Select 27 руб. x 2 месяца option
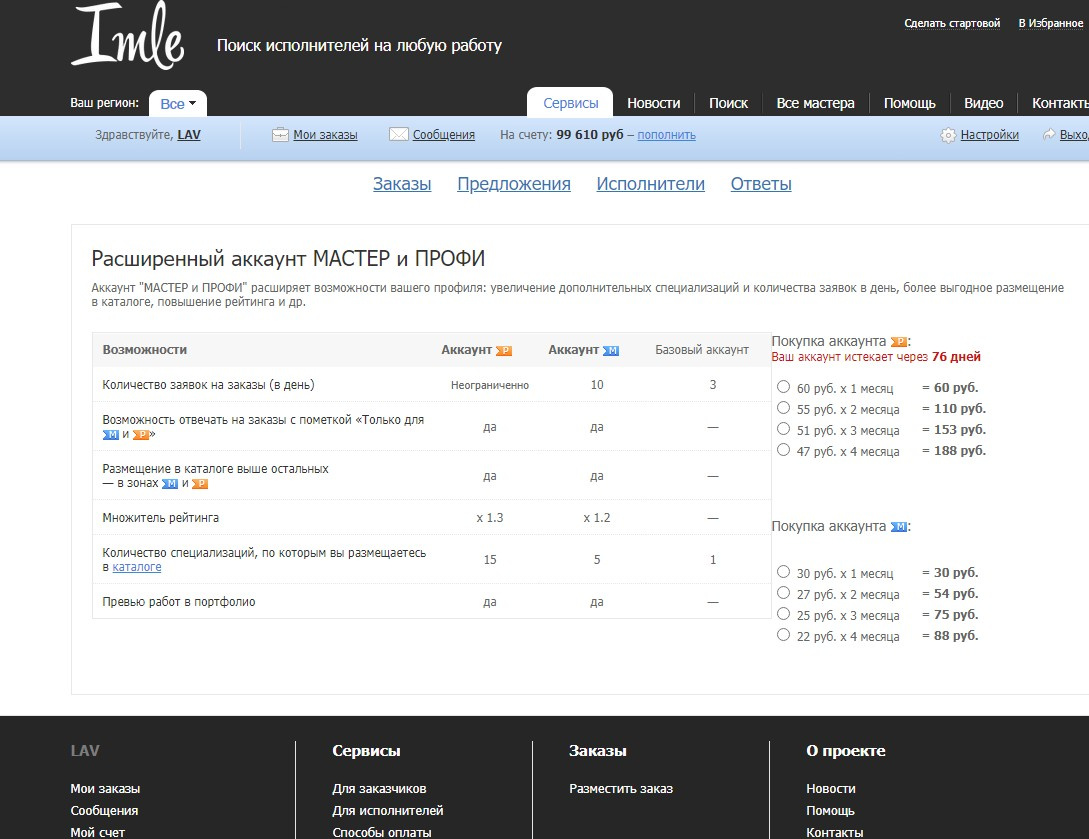The image size is (1089, 839). [x=783, y=592]
